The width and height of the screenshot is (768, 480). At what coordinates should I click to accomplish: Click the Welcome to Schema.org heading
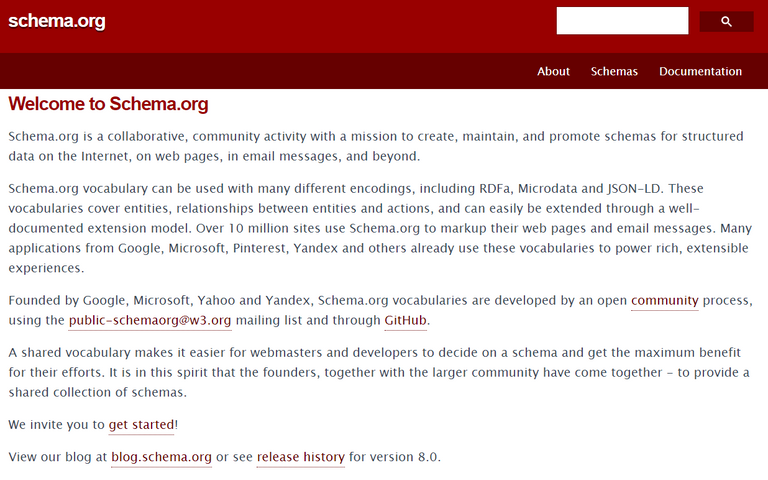point(108,104)
